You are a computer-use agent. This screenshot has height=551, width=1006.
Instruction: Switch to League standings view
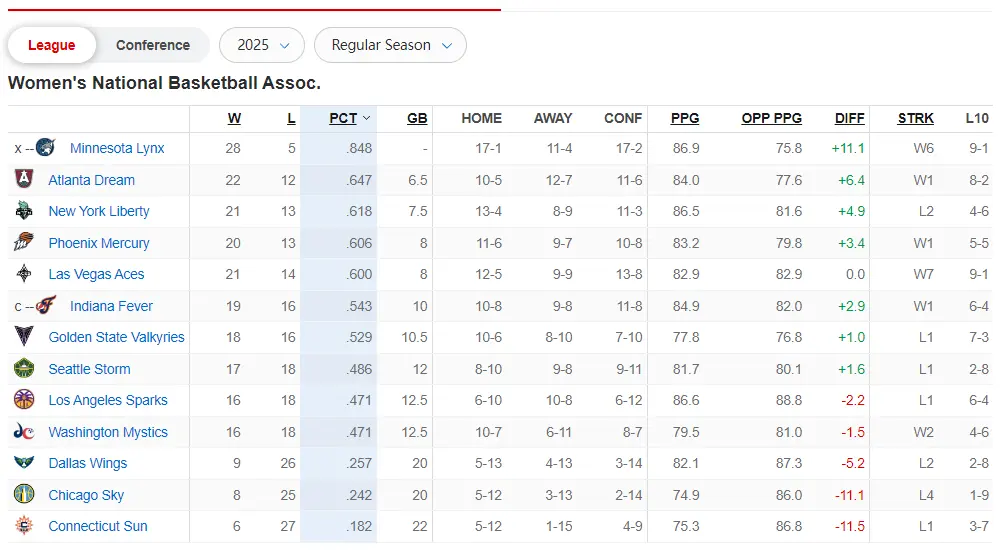click(x=52, y=45)
